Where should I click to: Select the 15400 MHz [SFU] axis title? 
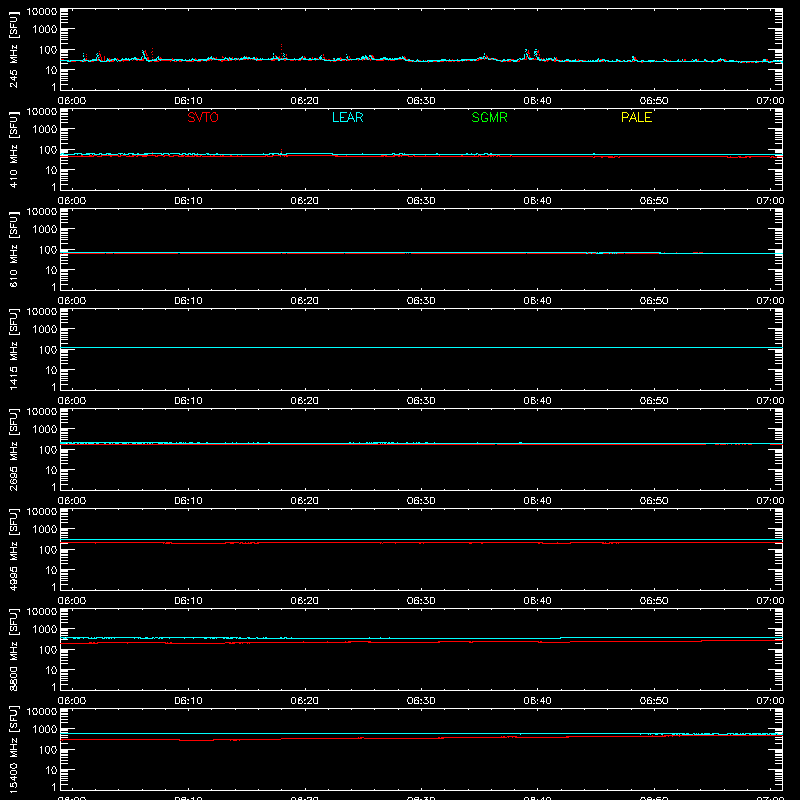pos(13,749)
